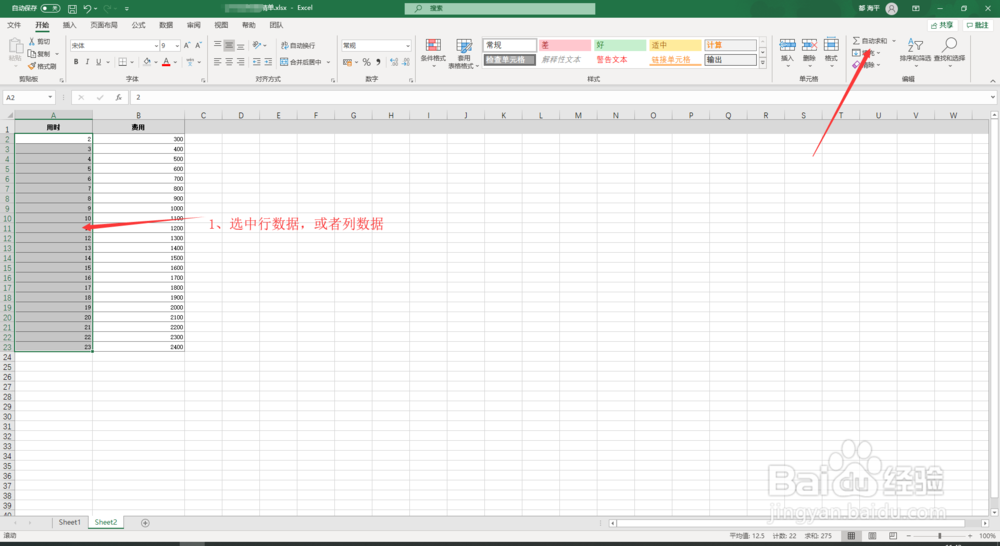Expand the cell styles gallery
Screen dimensions: 1000x546
[x=763, y=63]
